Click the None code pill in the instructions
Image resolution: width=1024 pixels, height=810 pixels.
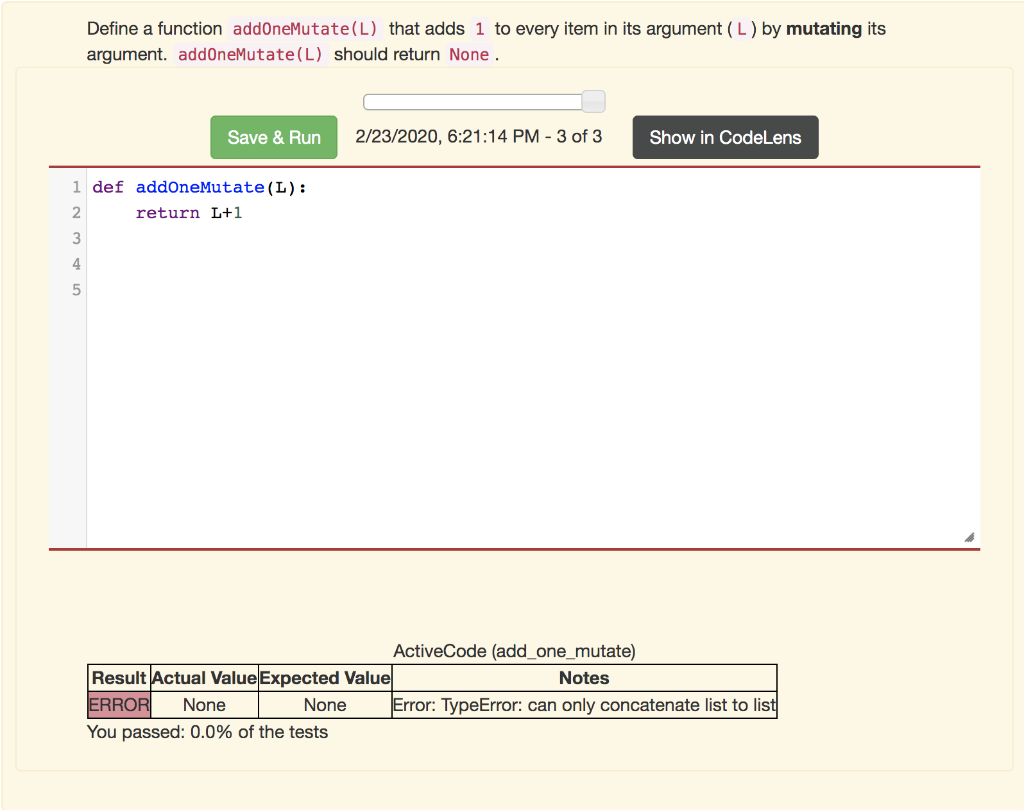coord(469,54)
